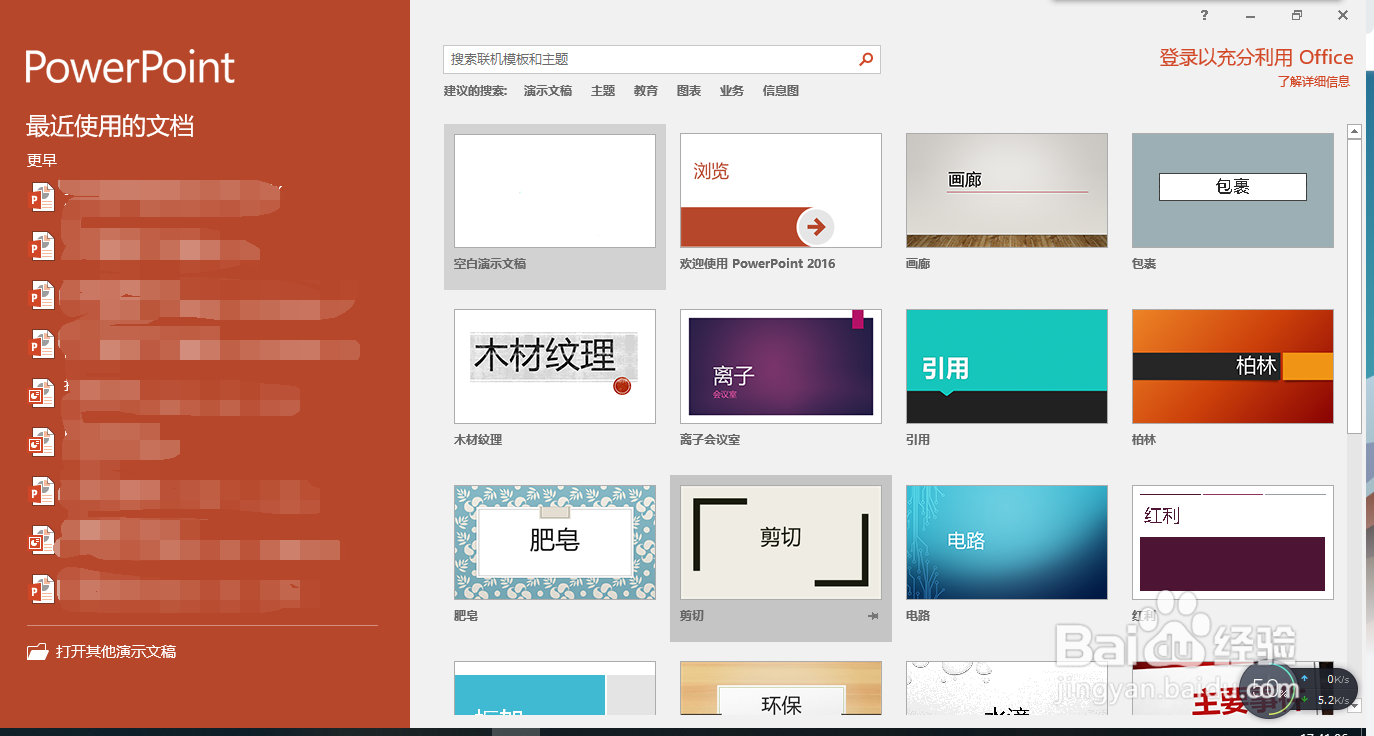Select the 离子会议室 template thumbnail
This screenshot has height=736, width=1374.
[x=781, y=367]
